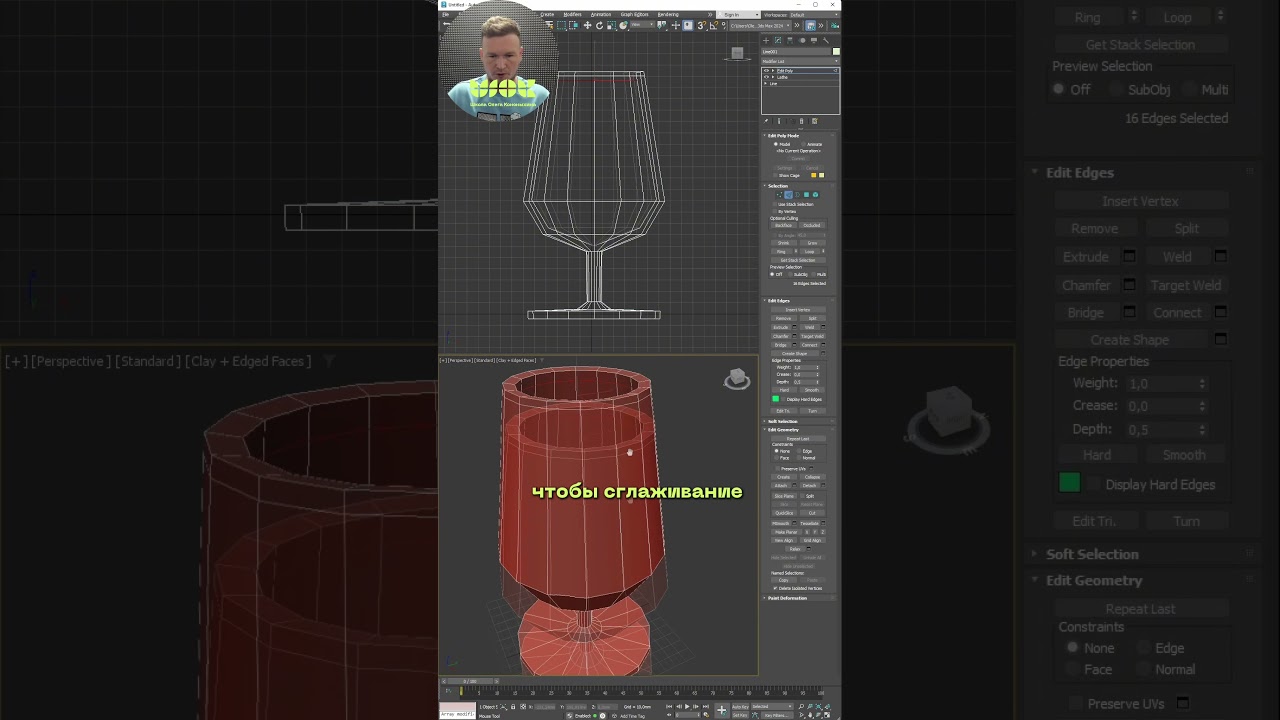Click the Line001 object color swatch
This screenshot has height=720, width=1280.
(x=836, y=52)
